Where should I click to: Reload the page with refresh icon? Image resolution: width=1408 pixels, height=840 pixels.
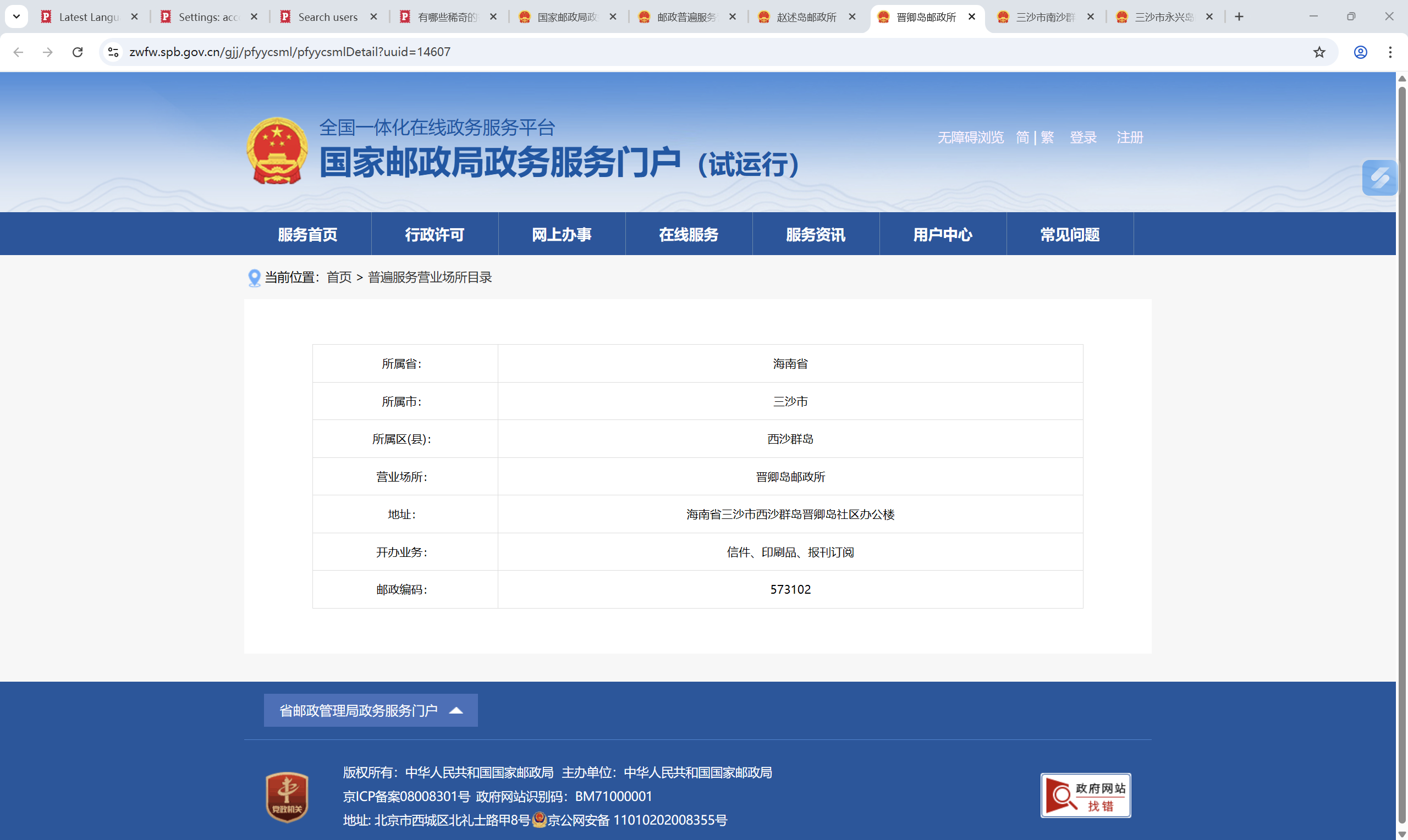tap(78, 52)
